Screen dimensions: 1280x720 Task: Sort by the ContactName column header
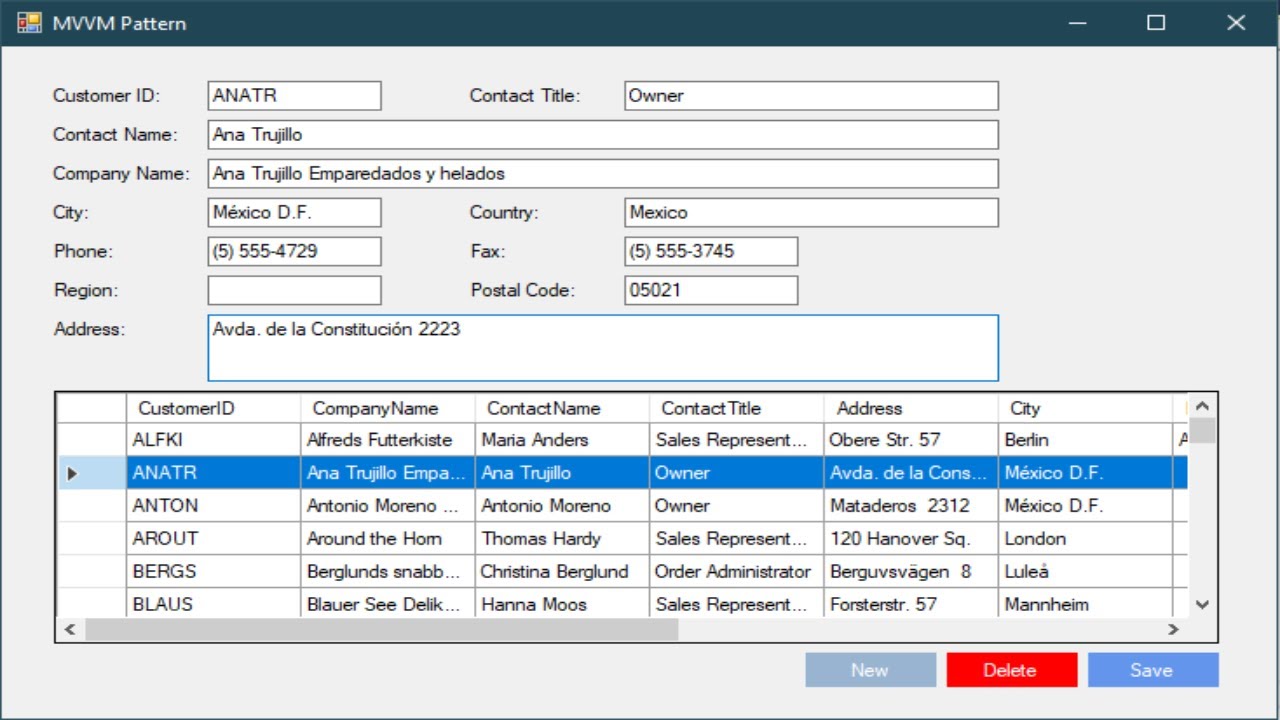(562, 408)
